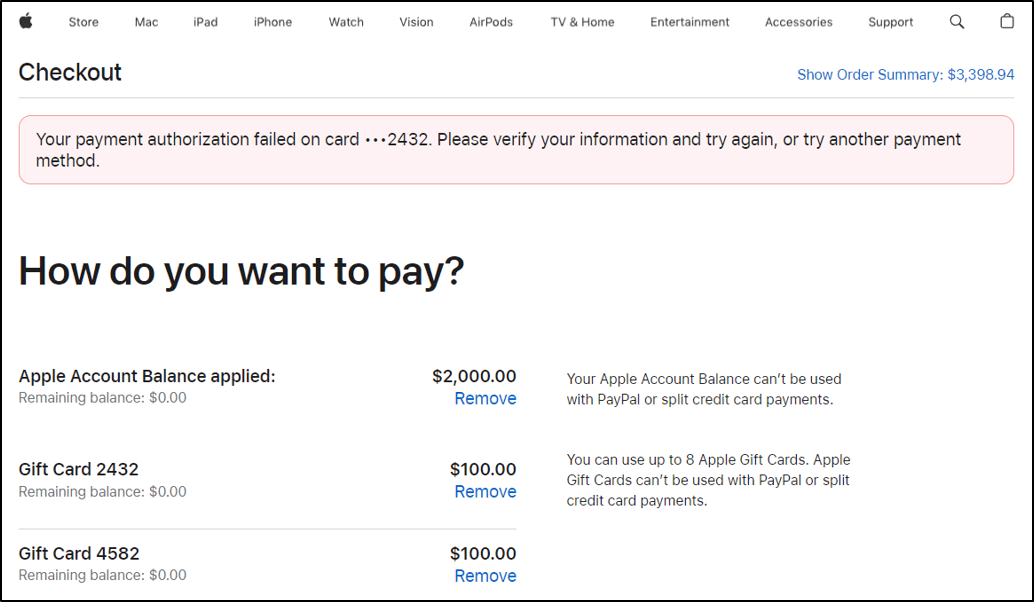Remove Gift Card 4582 from payment

[x=485, y=575]
